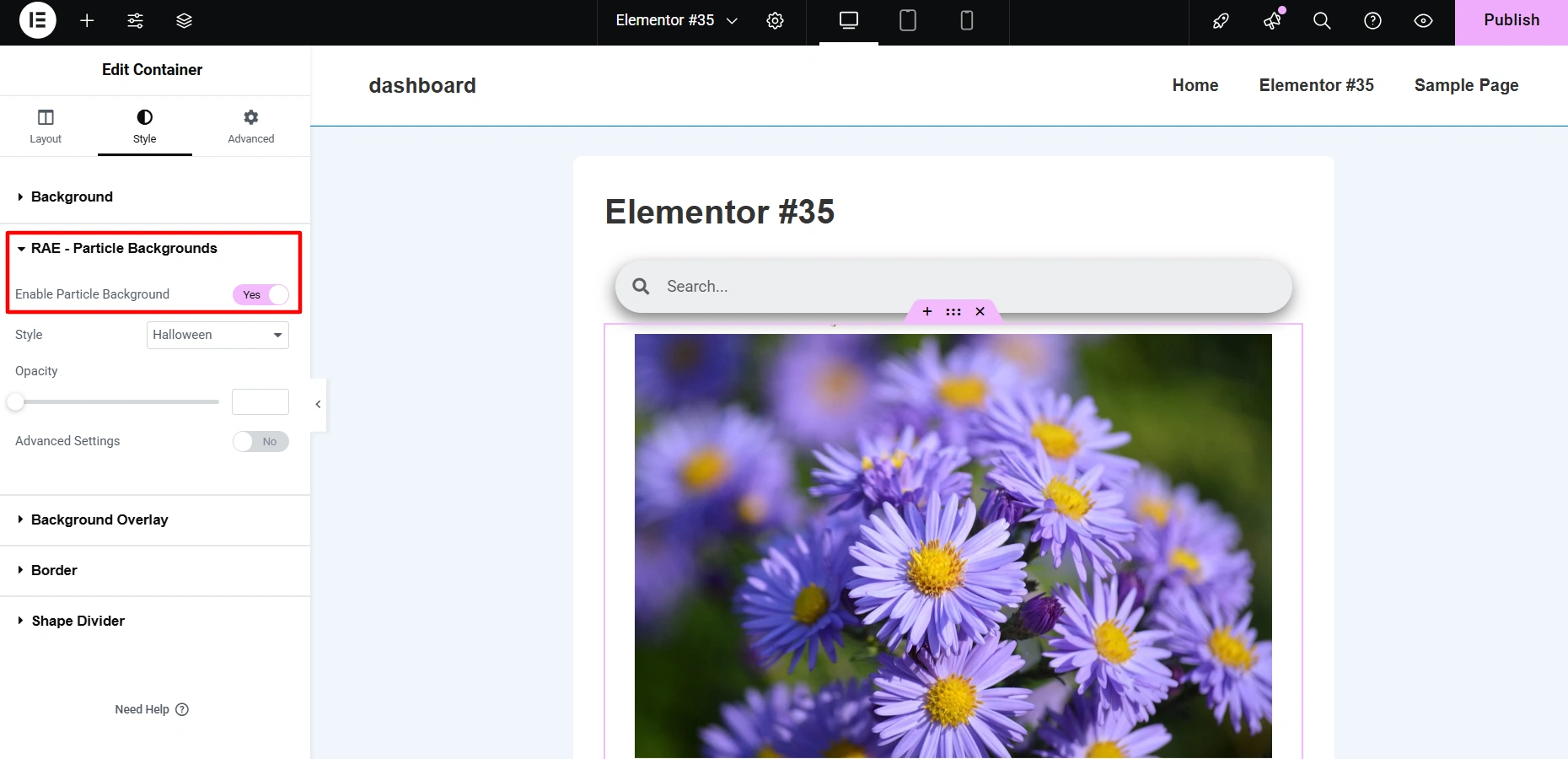Click the search magnifier icon in widget
The width and height of the screenshot is (1568, 759).
tap(642, 287)
